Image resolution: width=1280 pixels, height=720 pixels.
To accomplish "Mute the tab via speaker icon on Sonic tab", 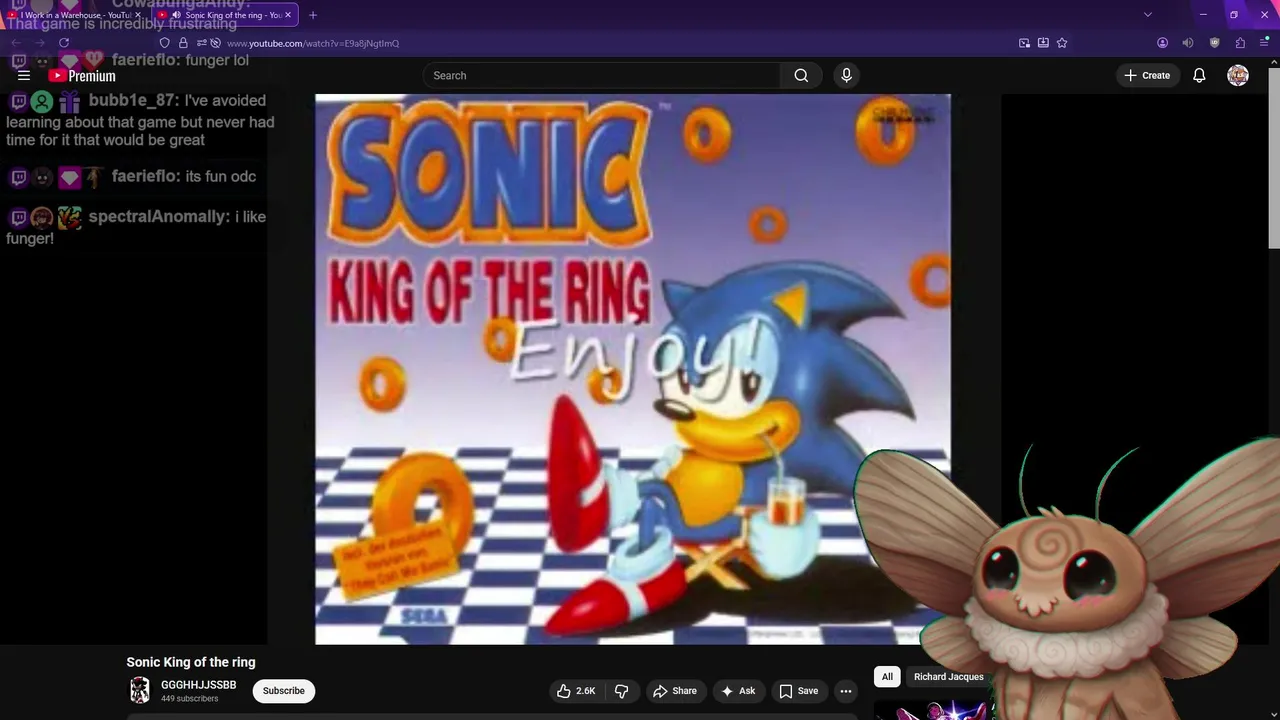I will coord(176,15).
